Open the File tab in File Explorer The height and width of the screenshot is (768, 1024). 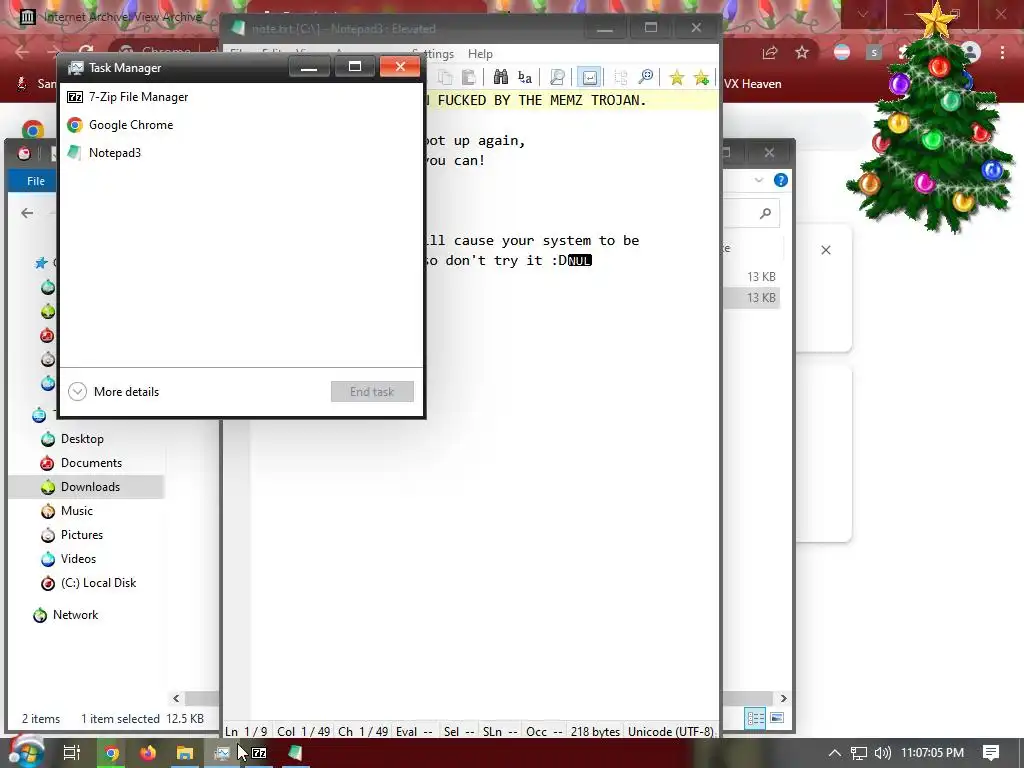(x=35, y=181)
